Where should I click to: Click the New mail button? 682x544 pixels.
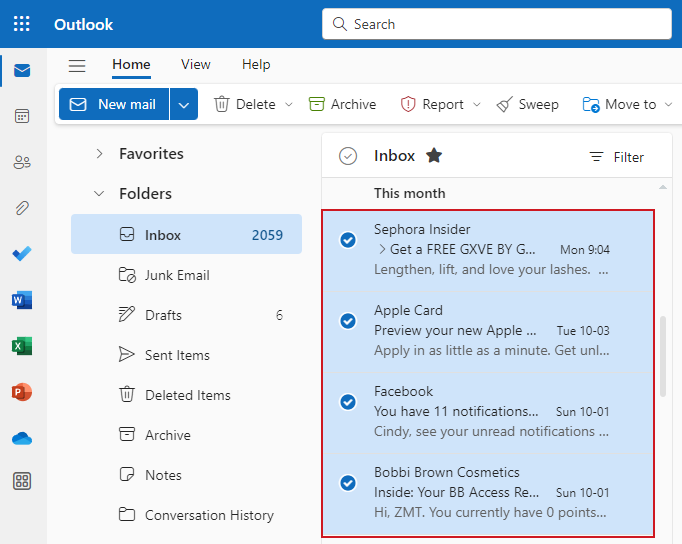[x=114, y=104]
